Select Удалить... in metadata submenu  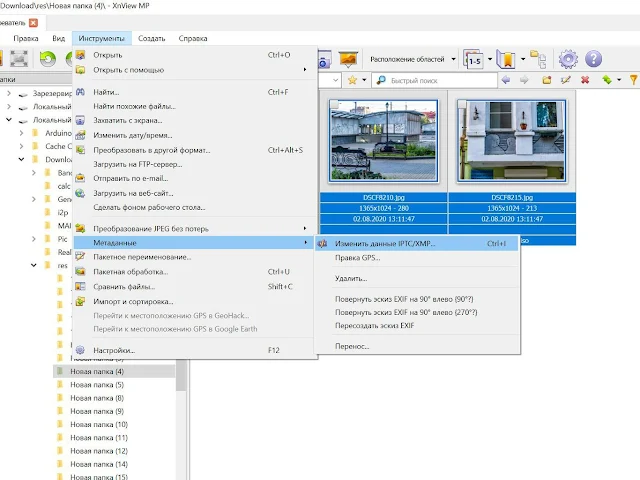click(417, 278)
